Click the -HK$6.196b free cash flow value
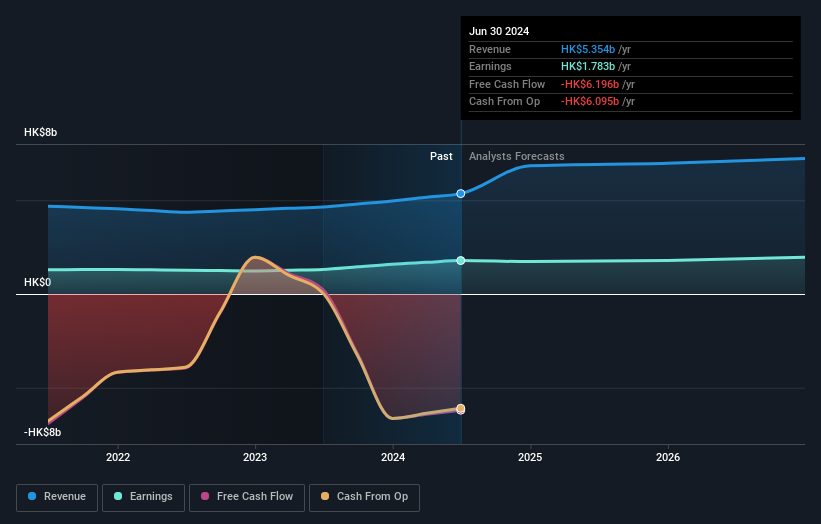 [x=590, y=84]
